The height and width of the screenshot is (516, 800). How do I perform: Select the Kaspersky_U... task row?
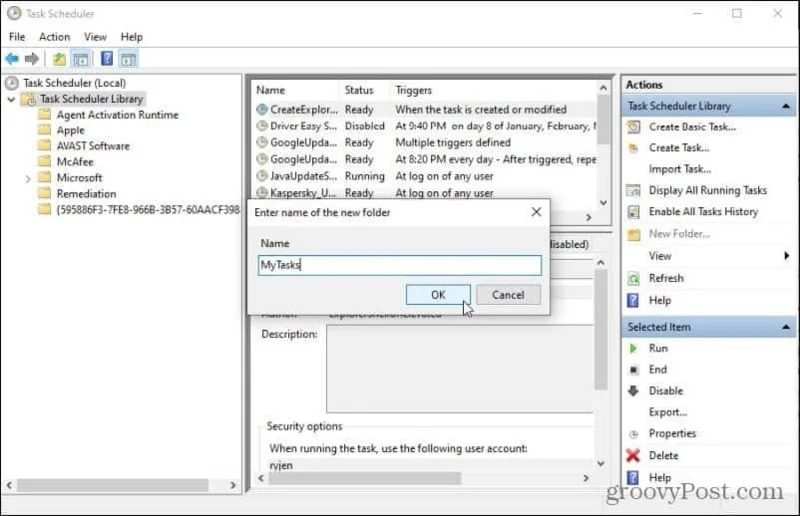pyautogui.click(x=426, y=193)
